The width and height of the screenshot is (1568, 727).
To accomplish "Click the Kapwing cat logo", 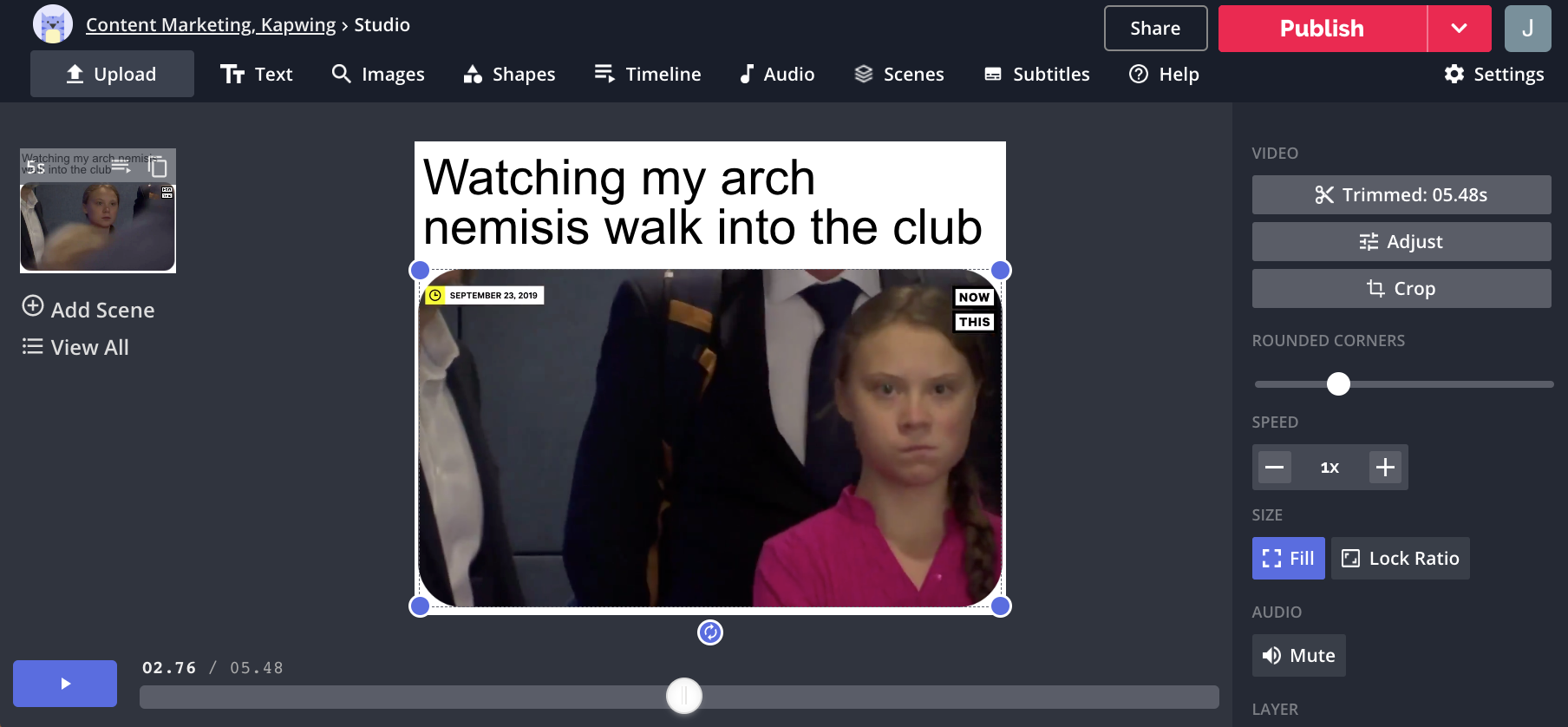I will click(x=52, y=24).
